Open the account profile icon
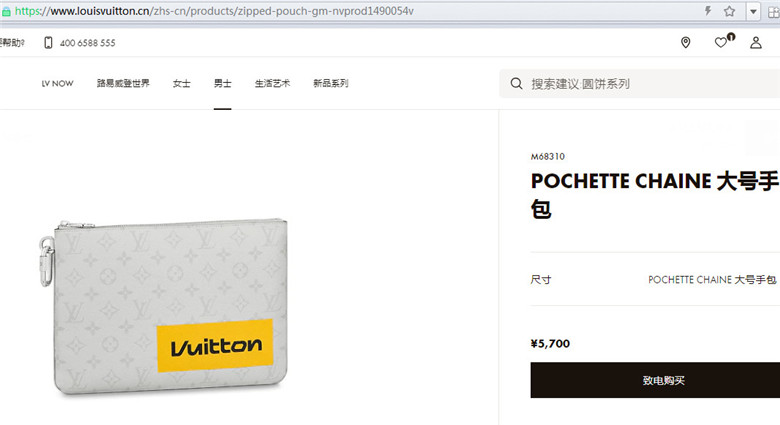This screenshot has height=425, width=780. [756, 43]
